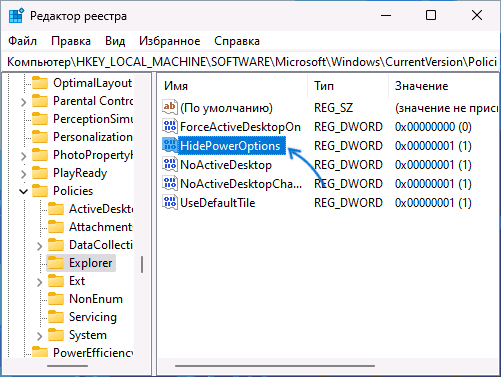
Task: Select the Policies folder icon
Action: click(40, 191)
